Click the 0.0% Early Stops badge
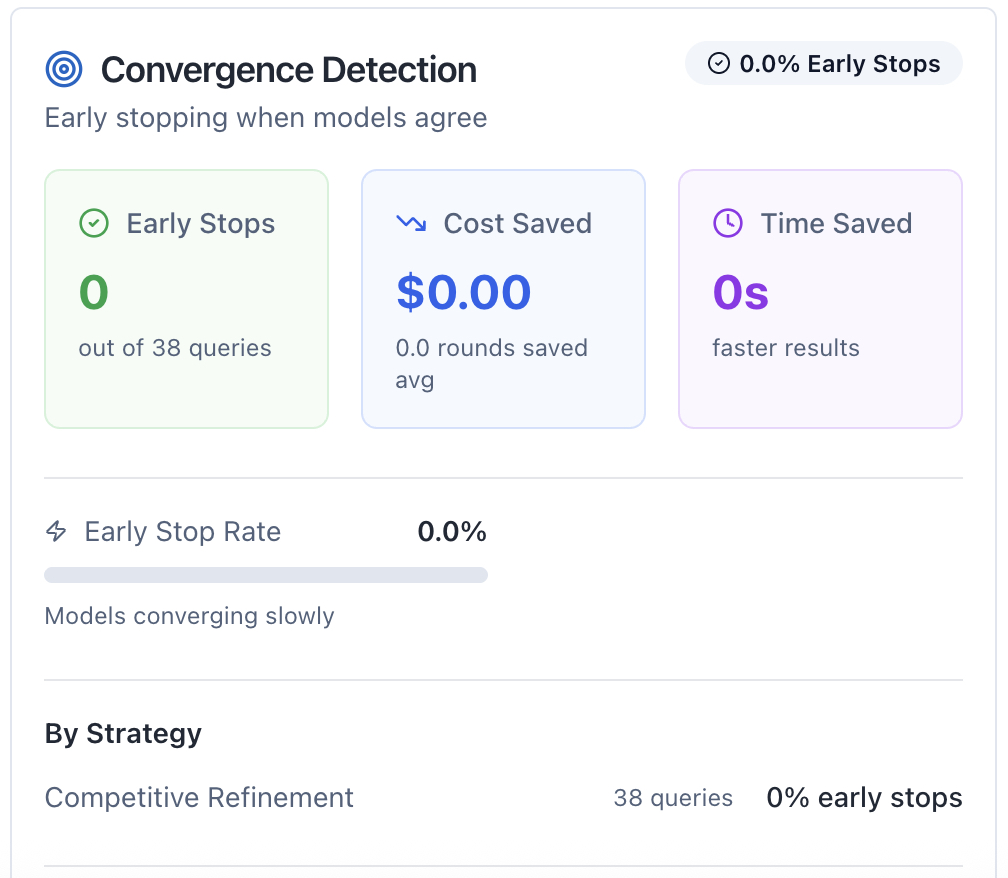The height and width of the screenshot is (878, 1008). coord(823,63)
